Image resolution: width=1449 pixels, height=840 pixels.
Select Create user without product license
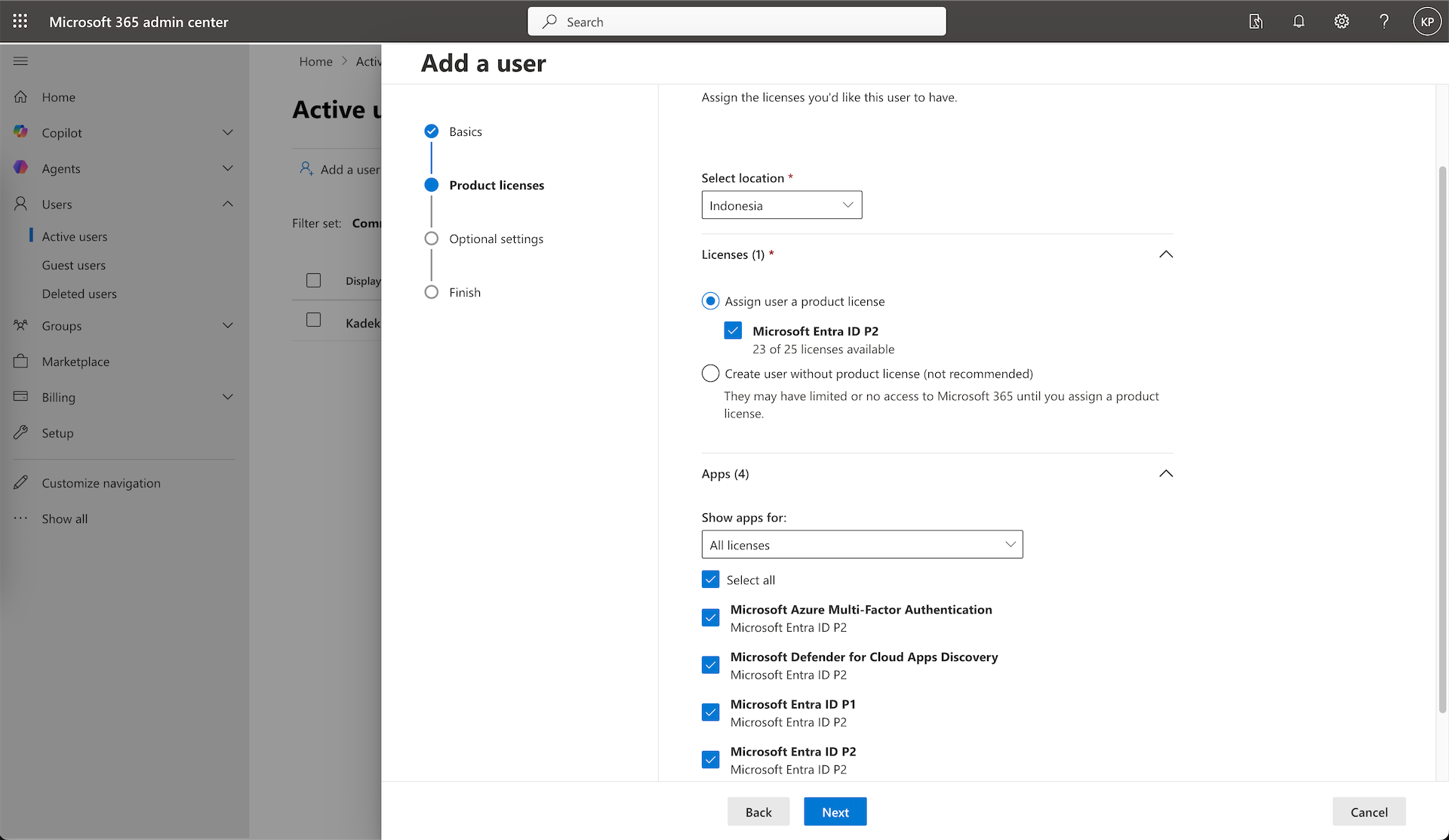pos(710,374)
